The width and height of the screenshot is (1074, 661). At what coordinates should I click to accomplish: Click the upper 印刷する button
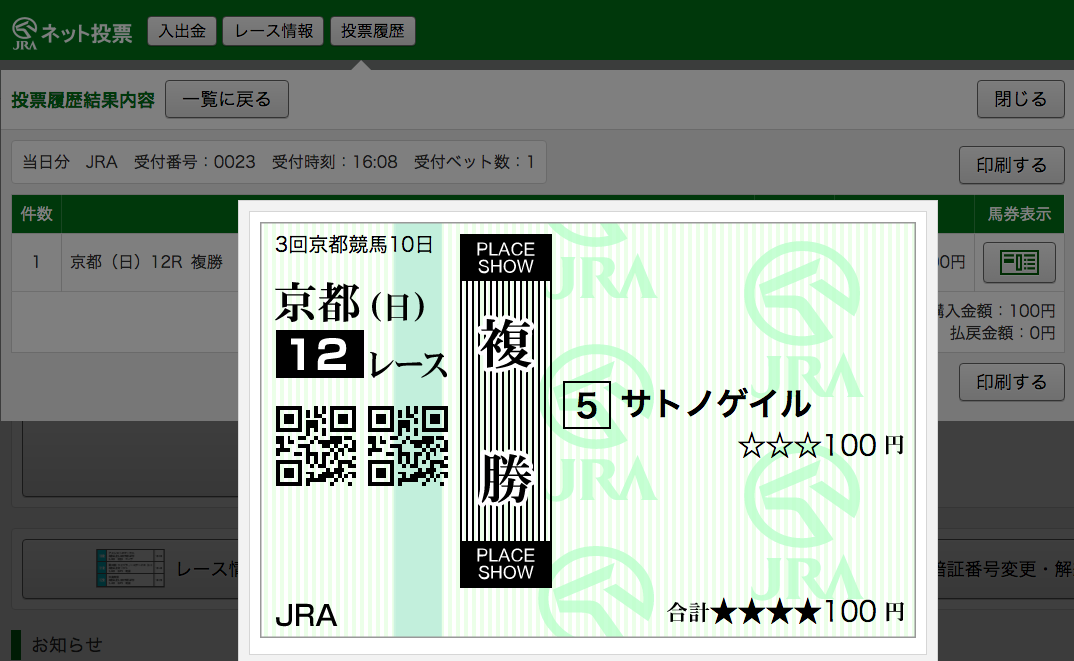click(1011, 165)
